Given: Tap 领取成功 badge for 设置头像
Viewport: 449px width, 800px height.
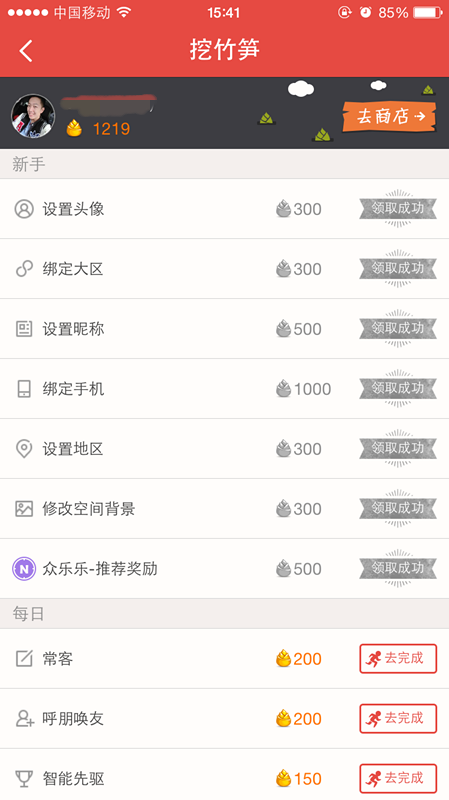Looking at the screenshot, I should 398,209.
